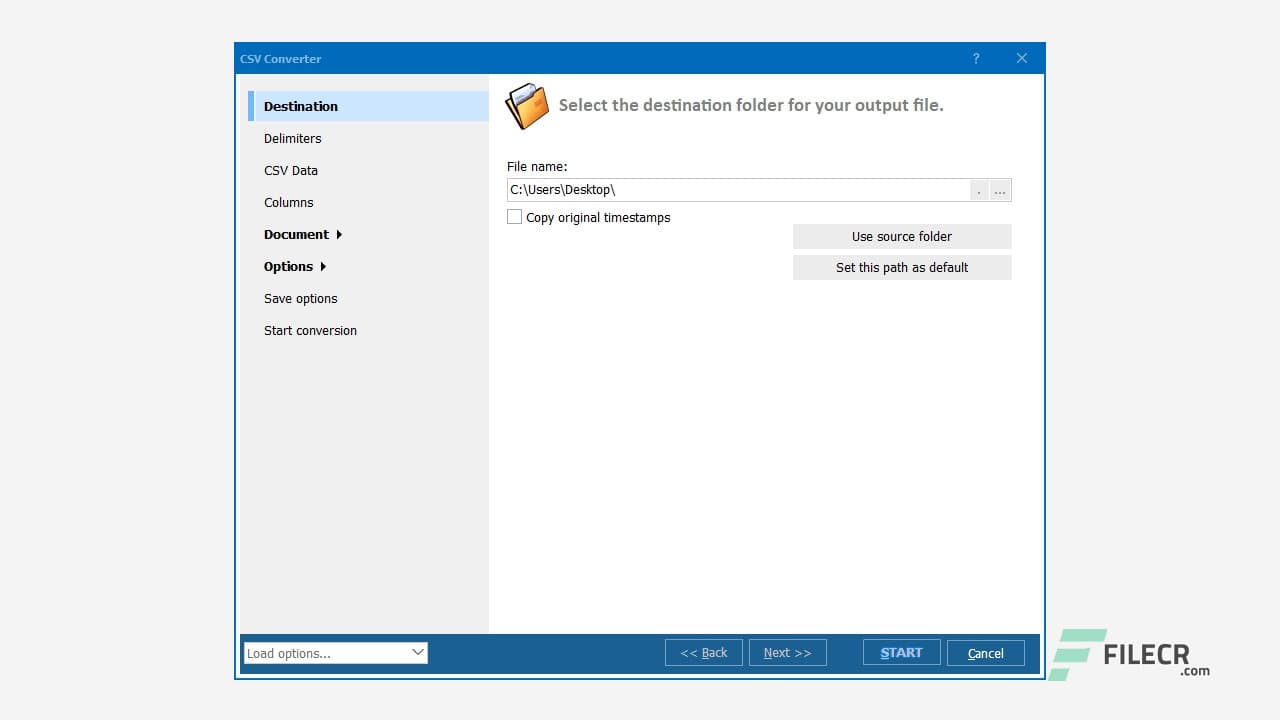Open the help via the question mark icon
Viewport: 1280px width, 720px height.
975,58
